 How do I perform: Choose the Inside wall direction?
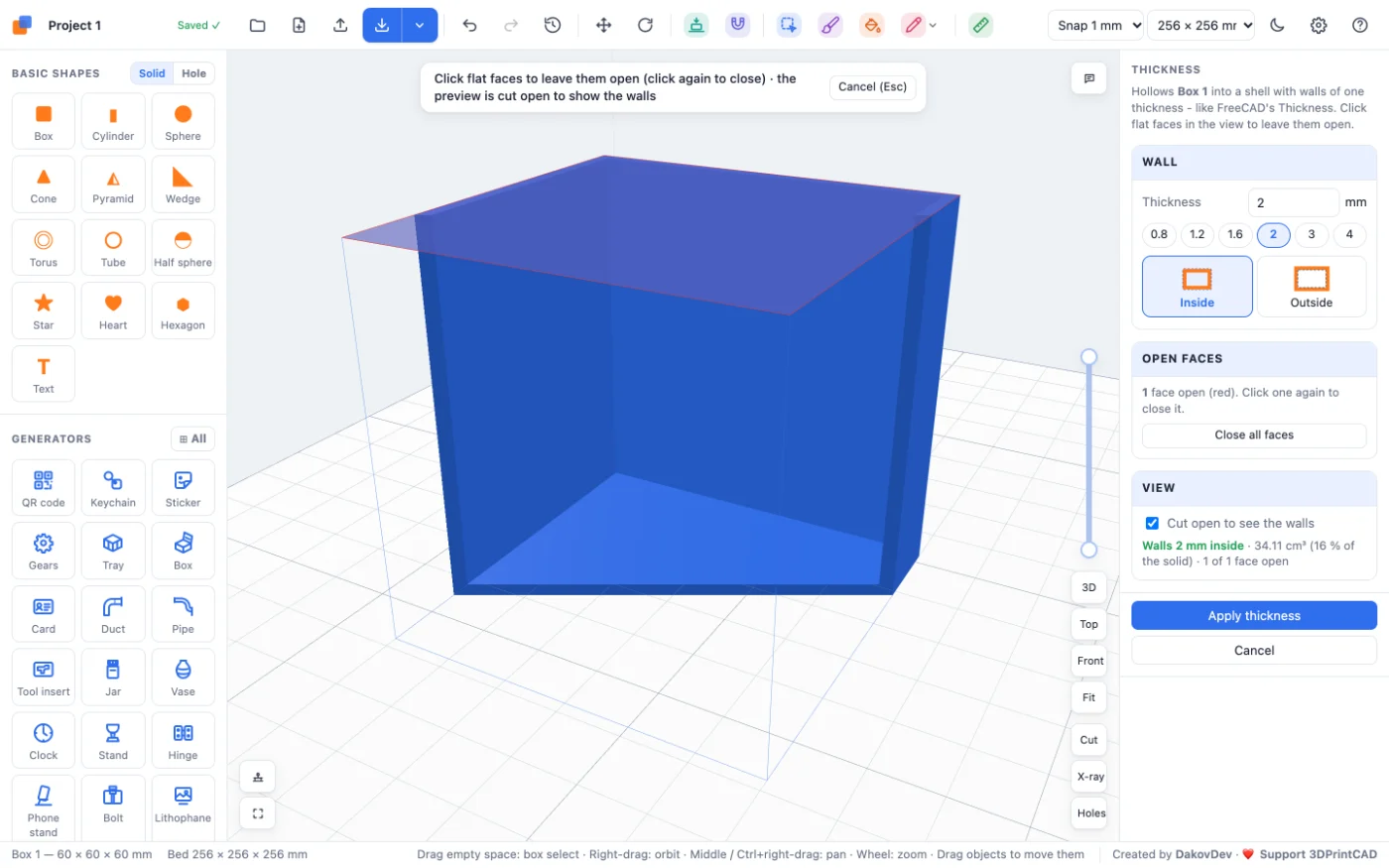(x=1198, y=287)
